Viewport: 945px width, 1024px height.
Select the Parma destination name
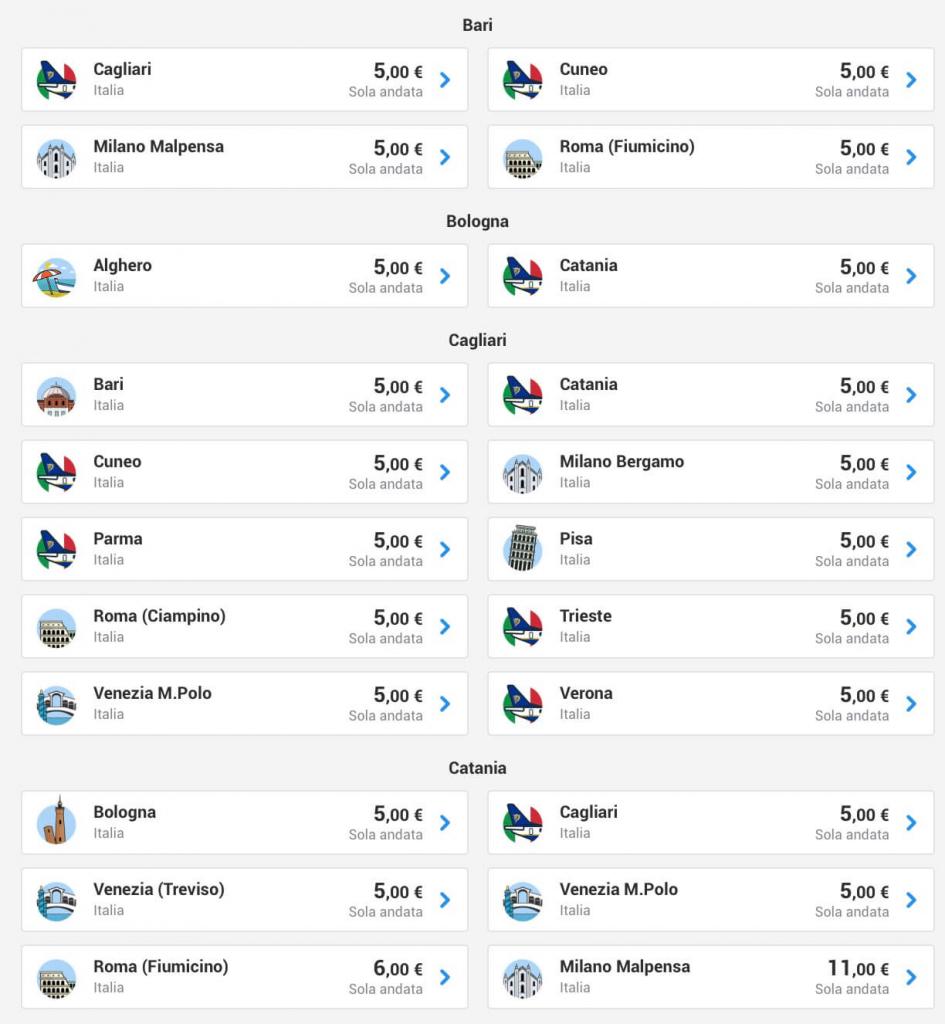(118, 539)
